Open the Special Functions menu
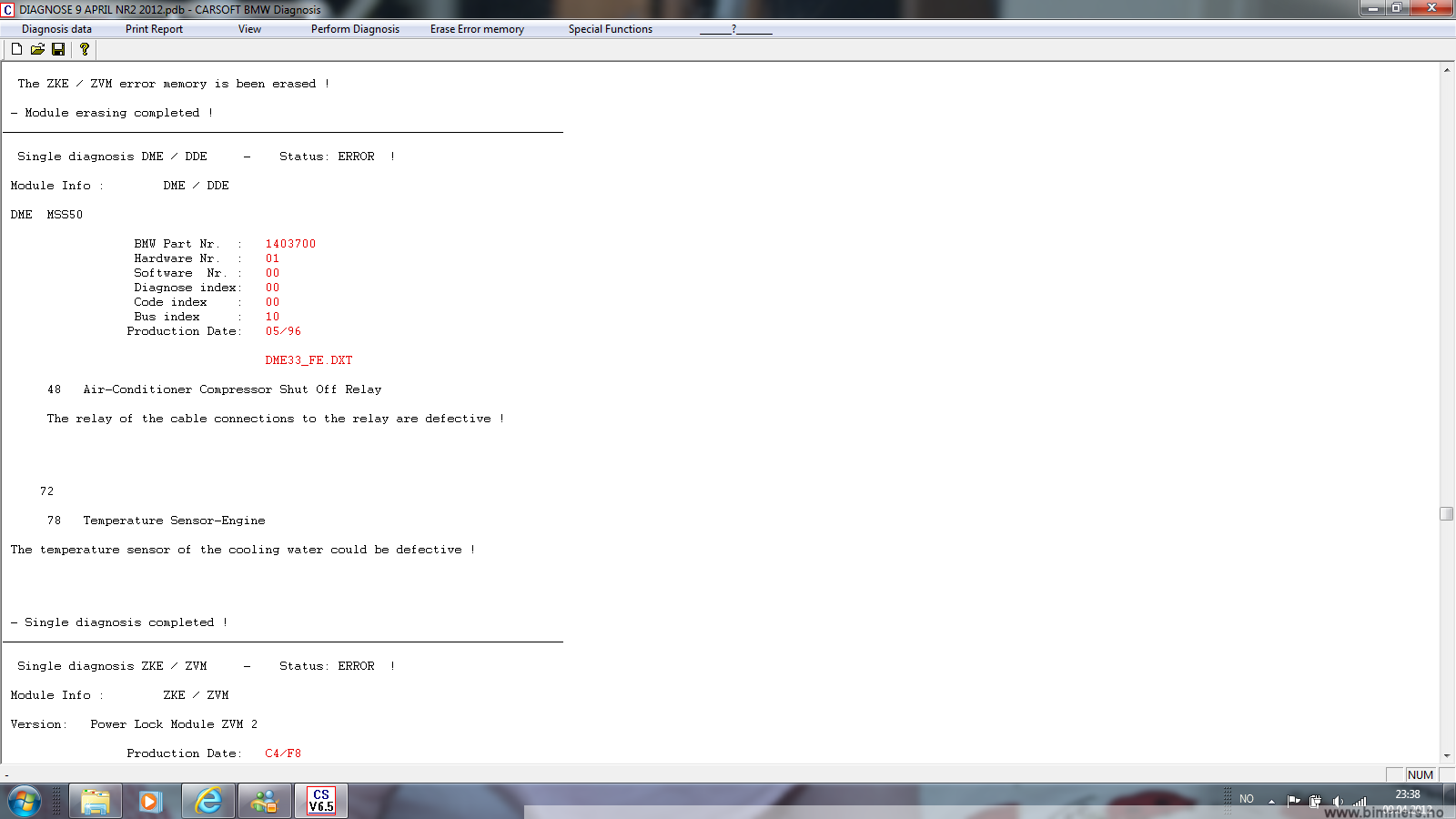The image size is (1456, 819). tap(610, 29)
